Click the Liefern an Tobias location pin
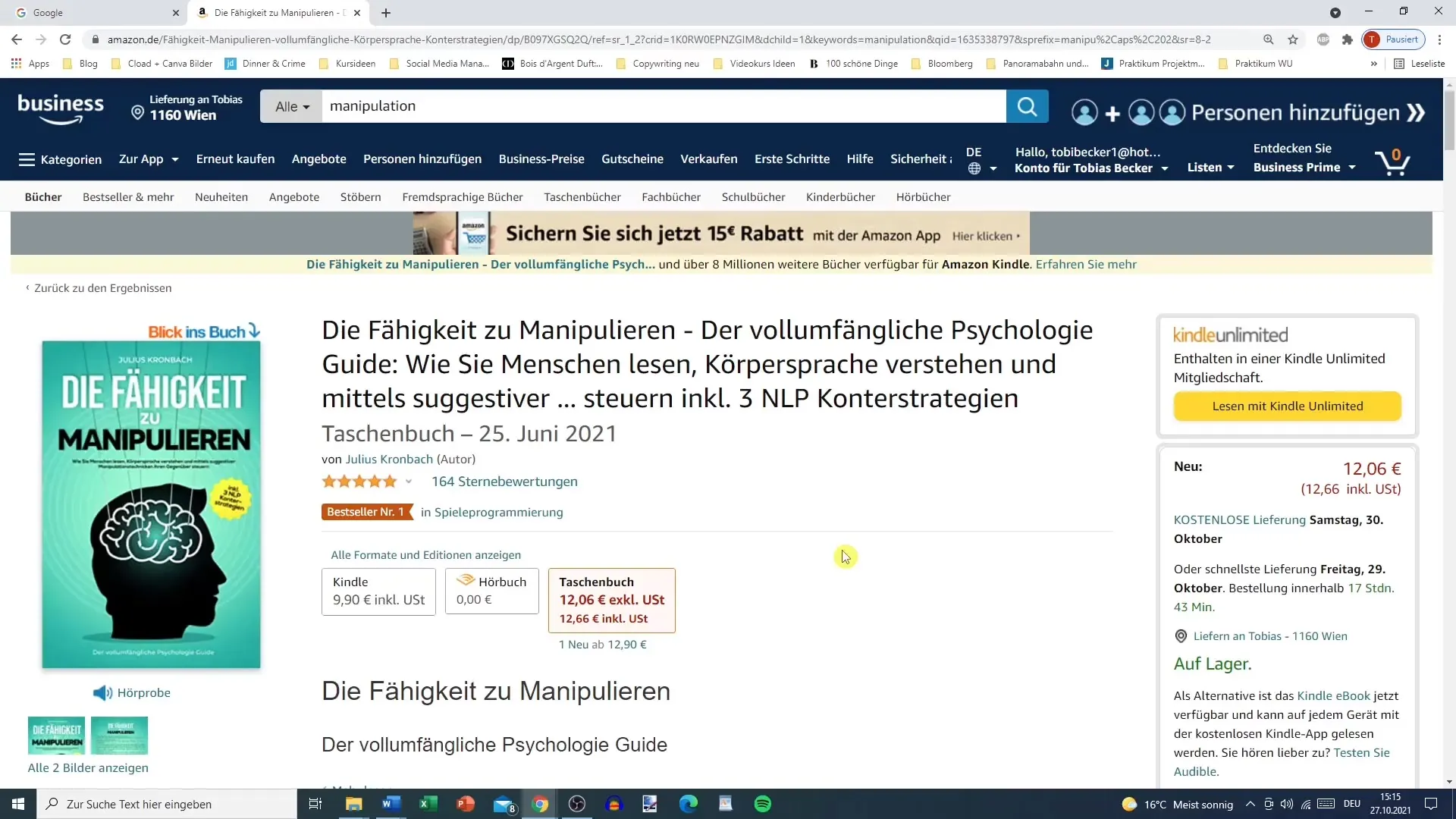The height and width of the screenshot is (819, 1456). click(x=1181, y=636)
